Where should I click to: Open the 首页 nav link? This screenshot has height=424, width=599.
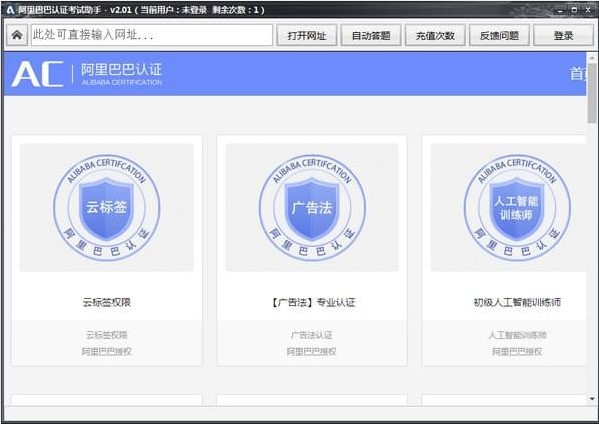click(578, 74)
